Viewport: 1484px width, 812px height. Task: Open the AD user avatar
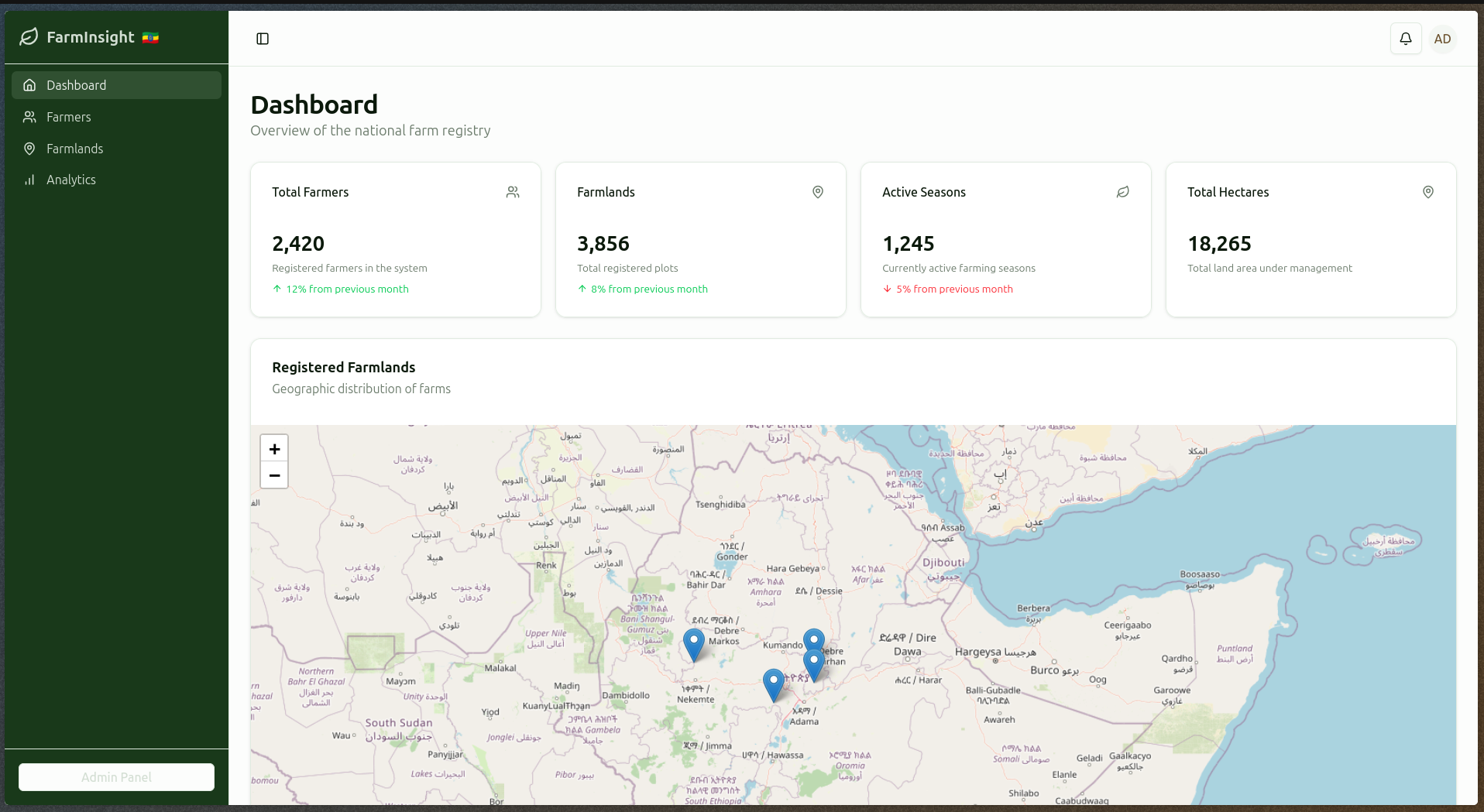coord(1442,39)
